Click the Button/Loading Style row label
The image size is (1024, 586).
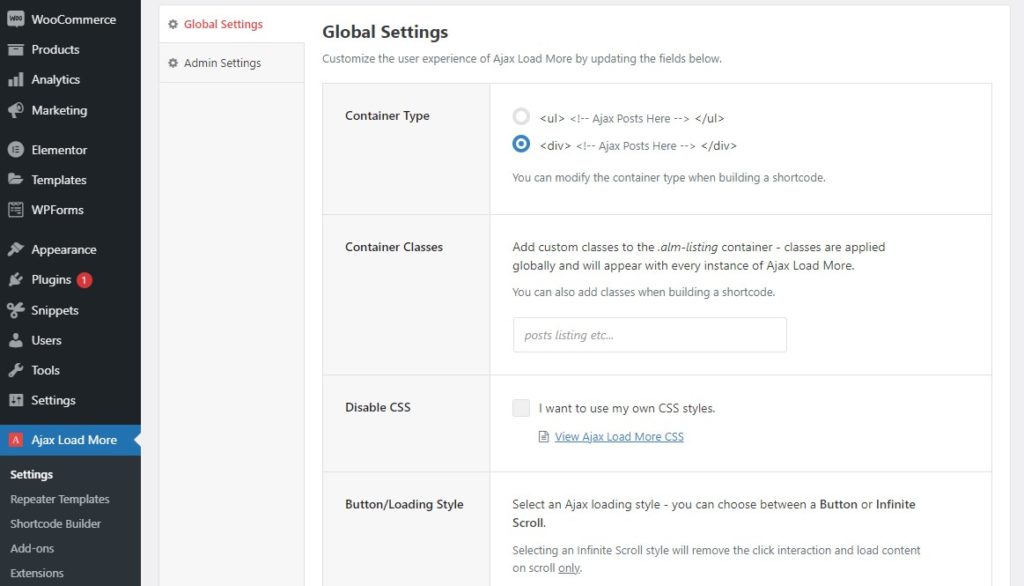click(x=404, y=504)
